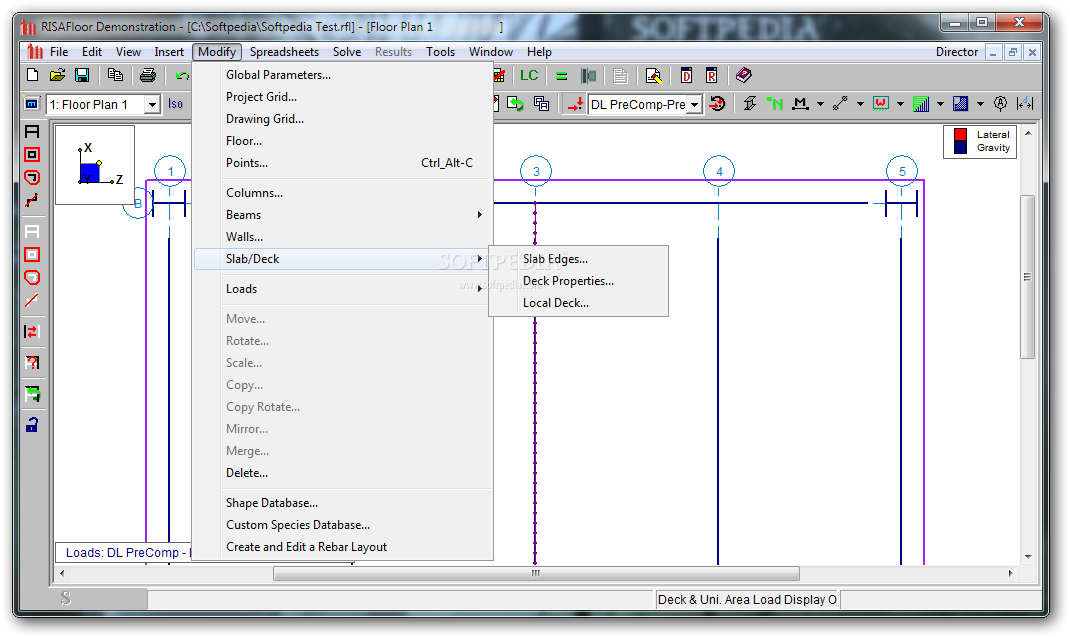Click the New file icon

pos(32,75)
